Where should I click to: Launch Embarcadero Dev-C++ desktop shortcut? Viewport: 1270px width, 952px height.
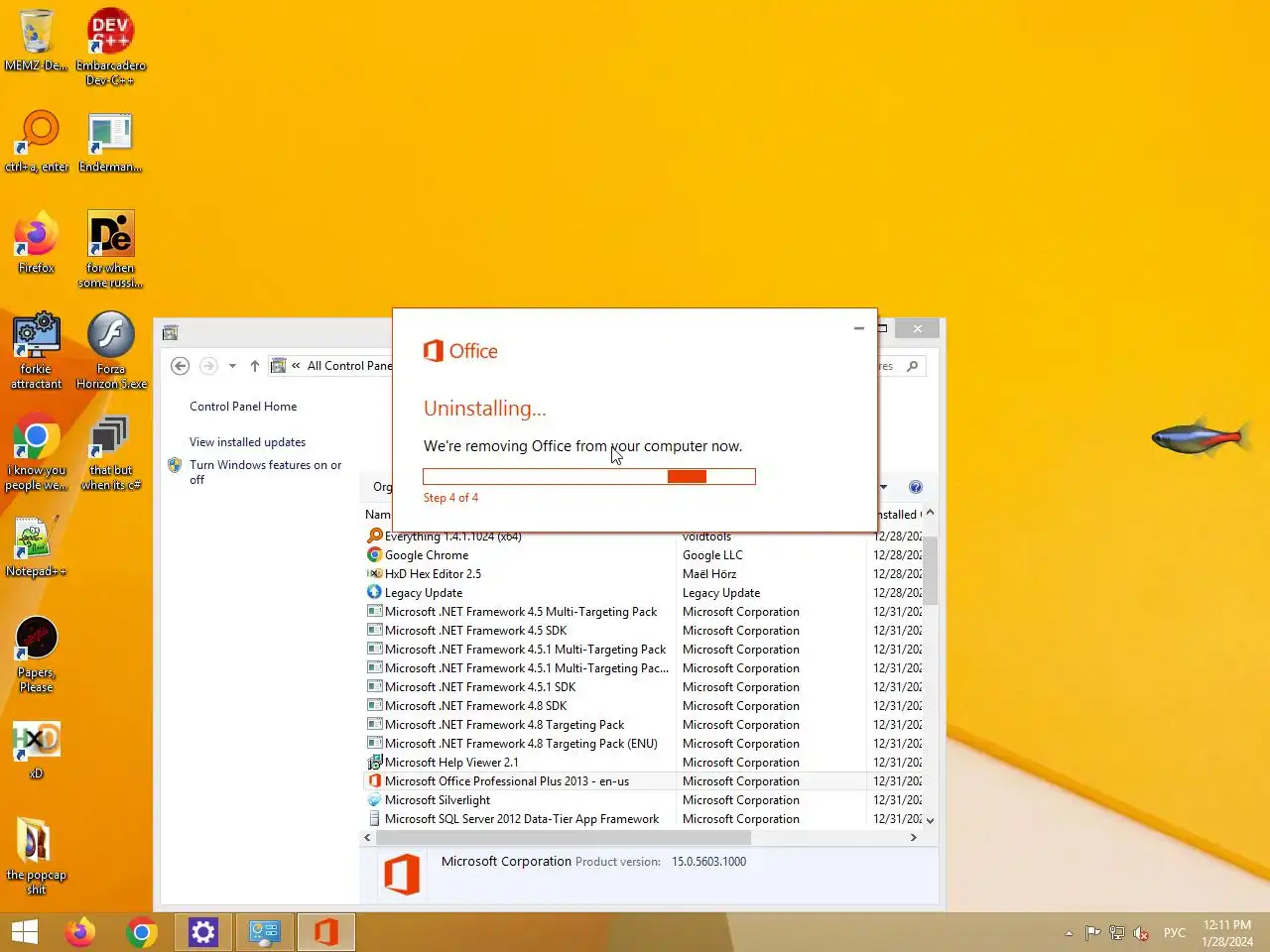pos(110,47)
